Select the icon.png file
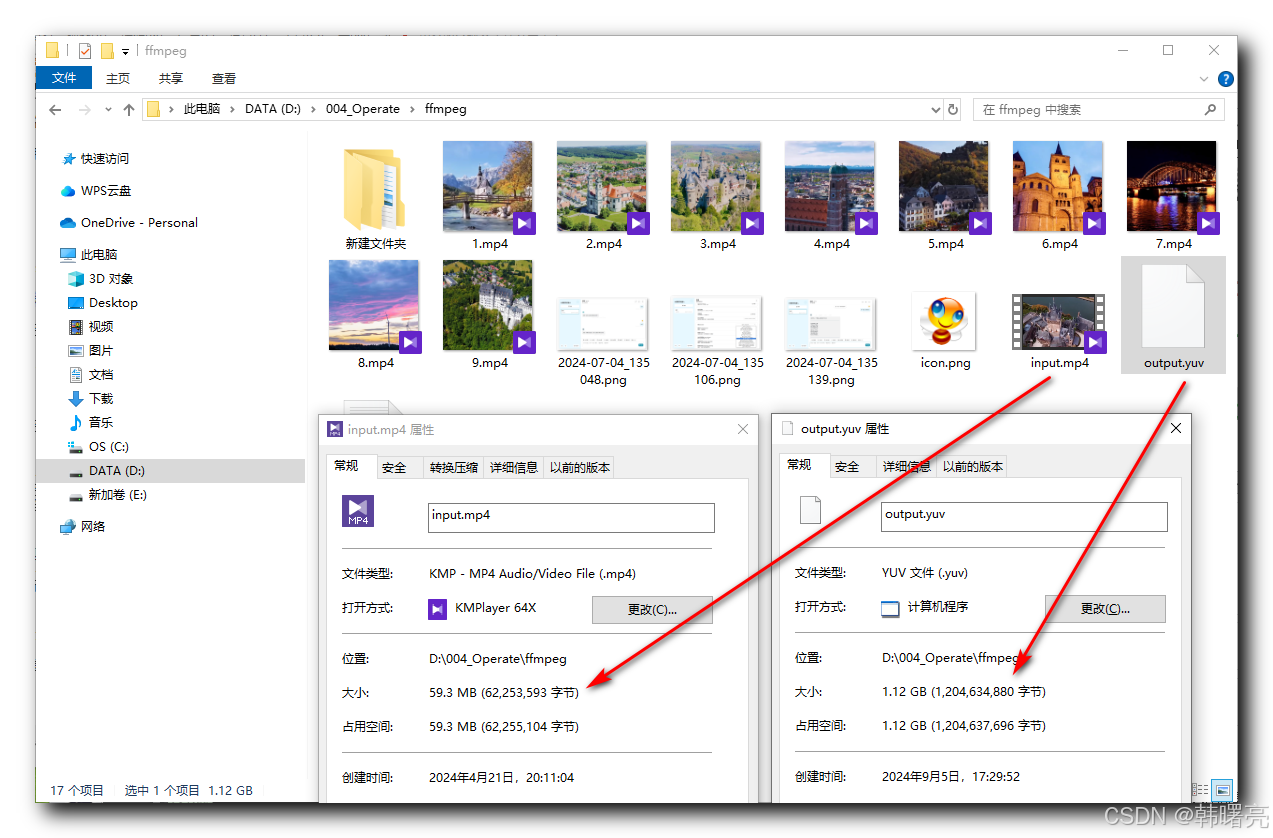This screenshot has height=838, width=1273. pyautogui.click(x=945, y=323)
